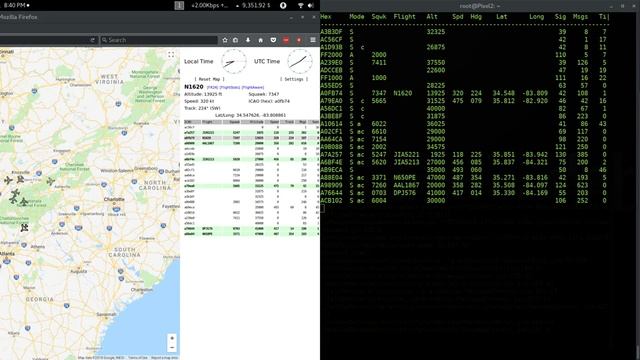Select the N650PE row in browser aircraft table

(251, 234)
